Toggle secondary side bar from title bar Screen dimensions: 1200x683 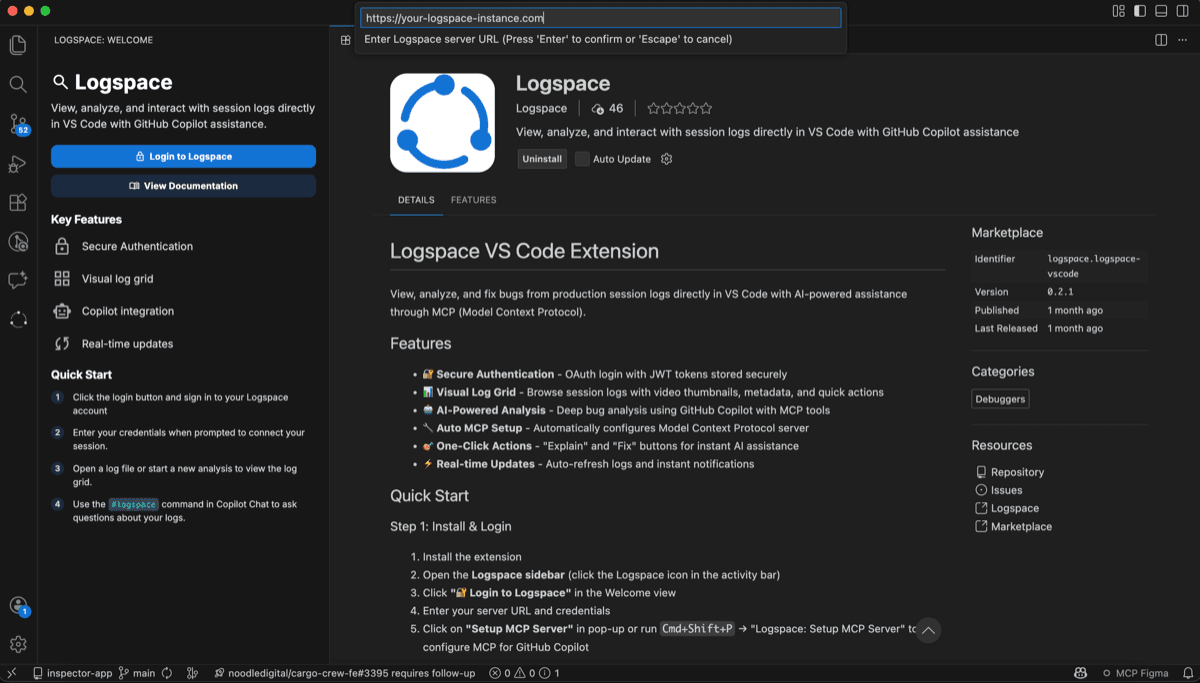click(1184, 11)
